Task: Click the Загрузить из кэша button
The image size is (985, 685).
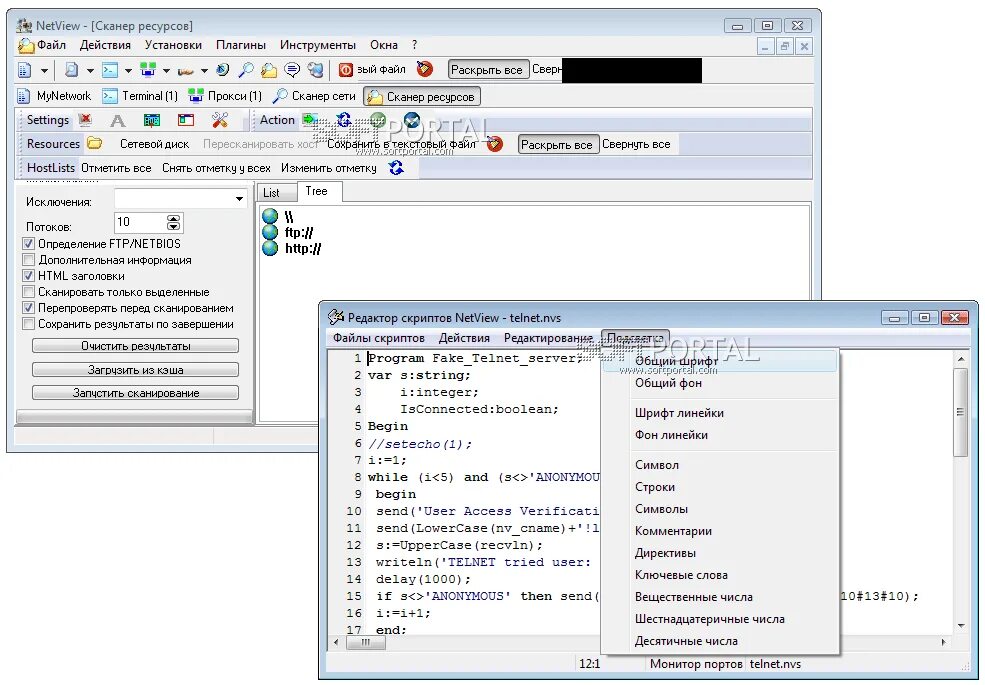Action: click(136, 370)
